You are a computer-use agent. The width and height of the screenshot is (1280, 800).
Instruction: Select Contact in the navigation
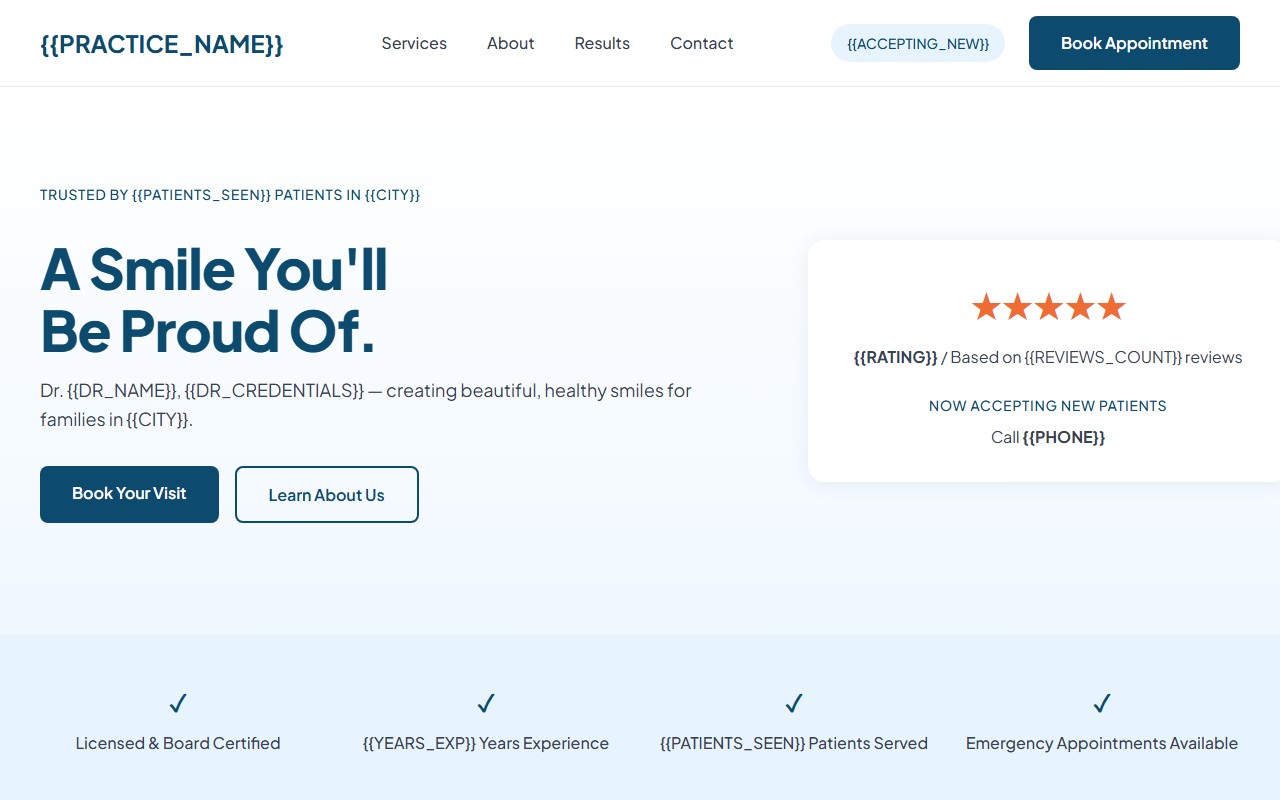(x=702, y=43)
